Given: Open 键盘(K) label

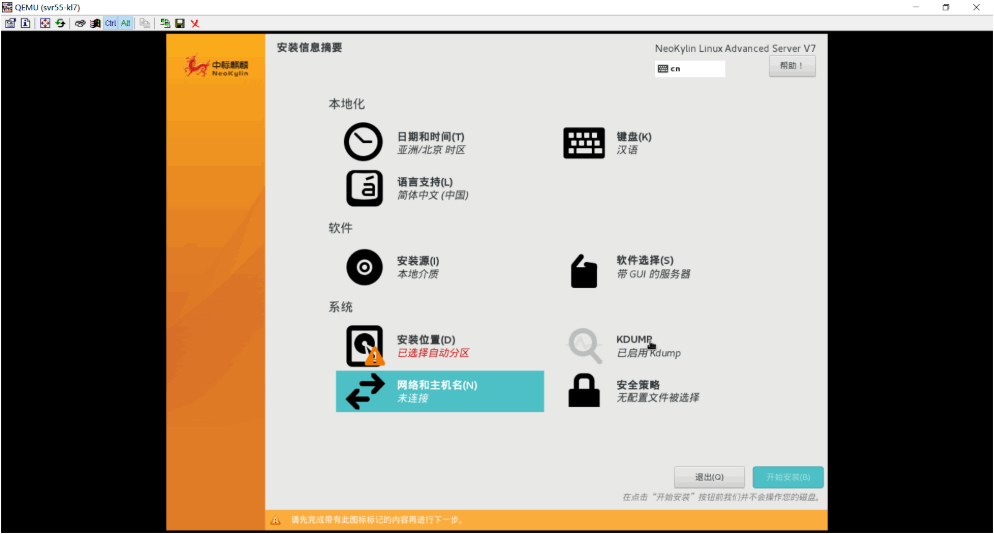Looking at the screenshot, I should click(x=634, y=136).
